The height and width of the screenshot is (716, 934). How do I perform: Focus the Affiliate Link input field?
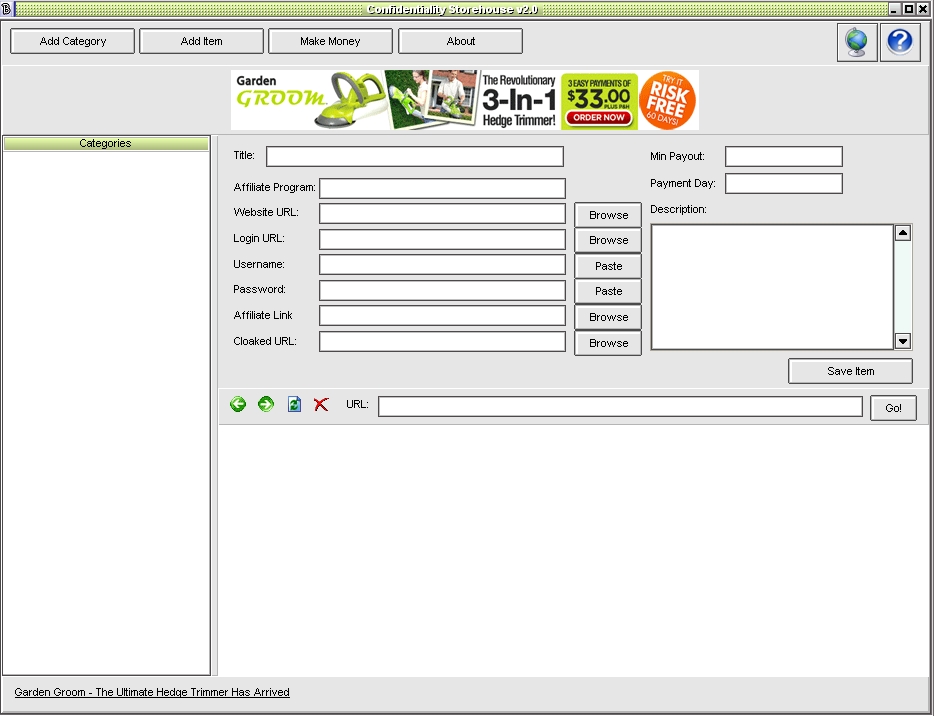click(x=442, y=316)
